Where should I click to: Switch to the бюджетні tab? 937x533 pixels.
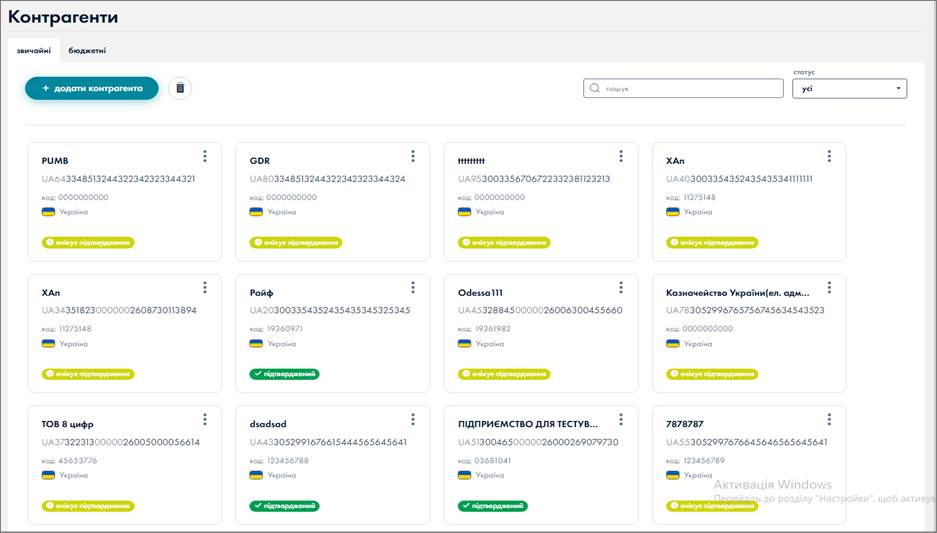click(x=87, y=51)
